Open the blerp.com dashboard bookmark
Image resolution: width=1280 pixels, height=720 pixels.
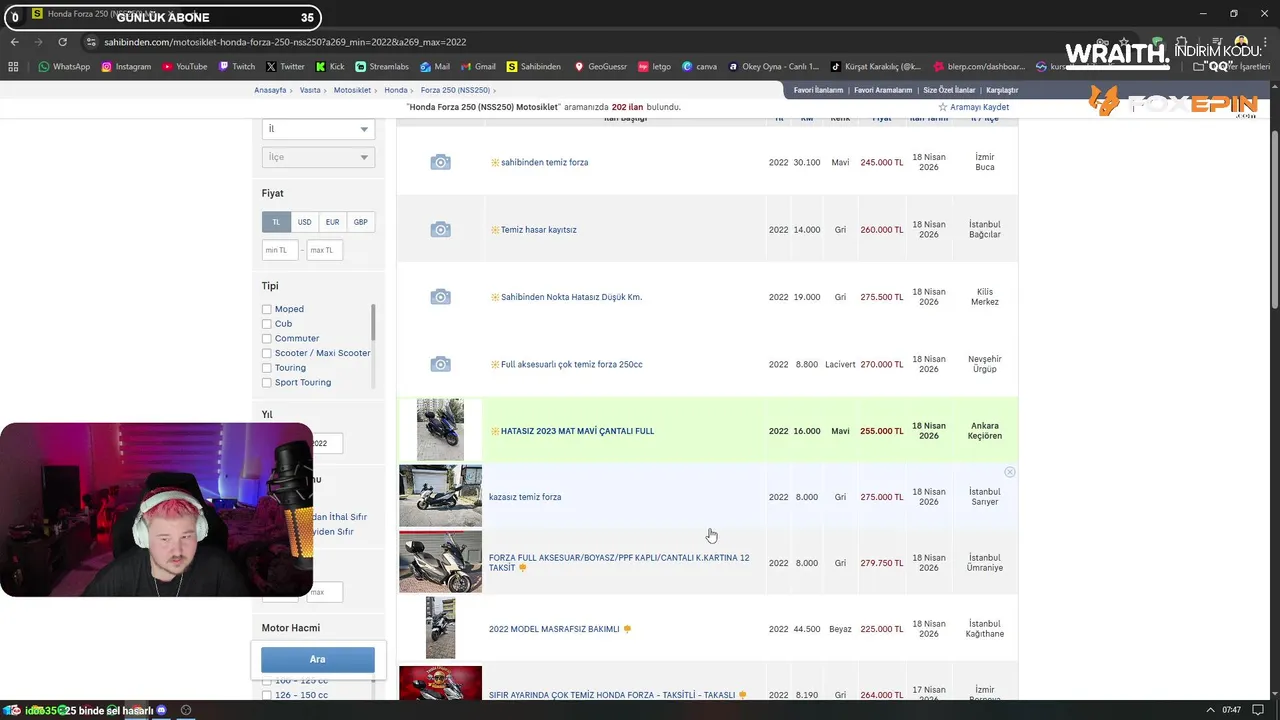(x=979, y=67)
